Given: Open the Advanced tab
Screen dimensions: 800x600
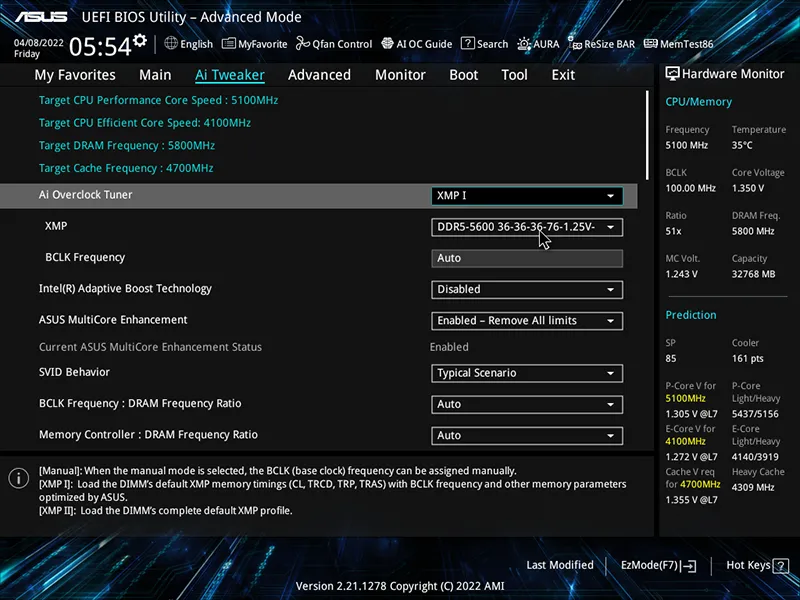Looking at the screenshot, I should coord(319,75).
